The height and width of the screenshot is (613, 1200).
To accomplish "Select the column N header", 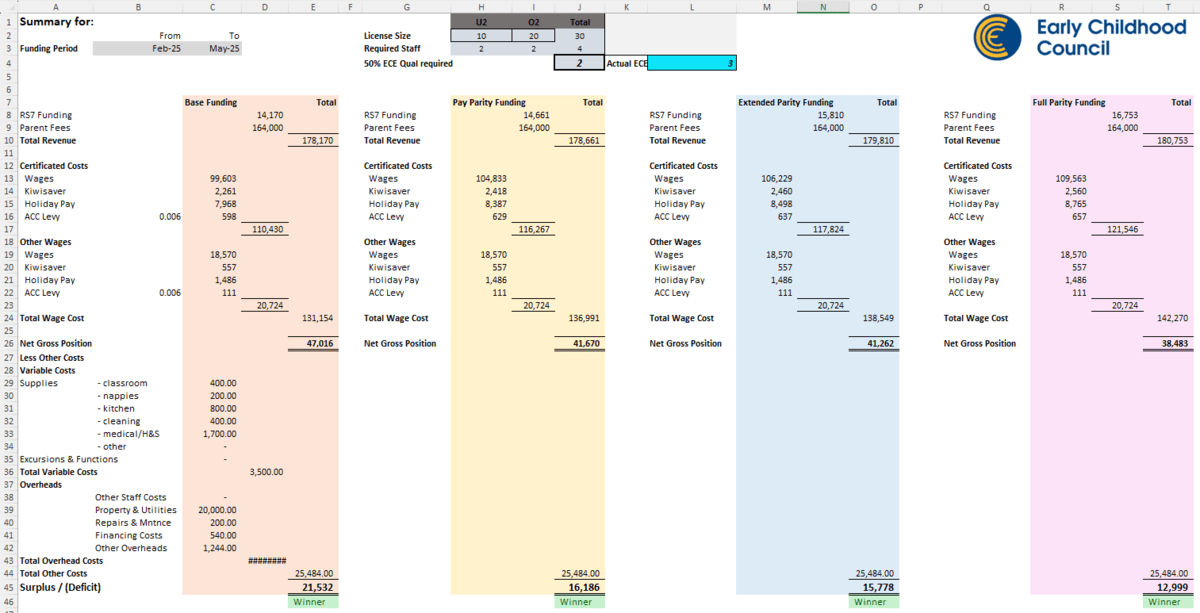I will click(x=824, y=6).
